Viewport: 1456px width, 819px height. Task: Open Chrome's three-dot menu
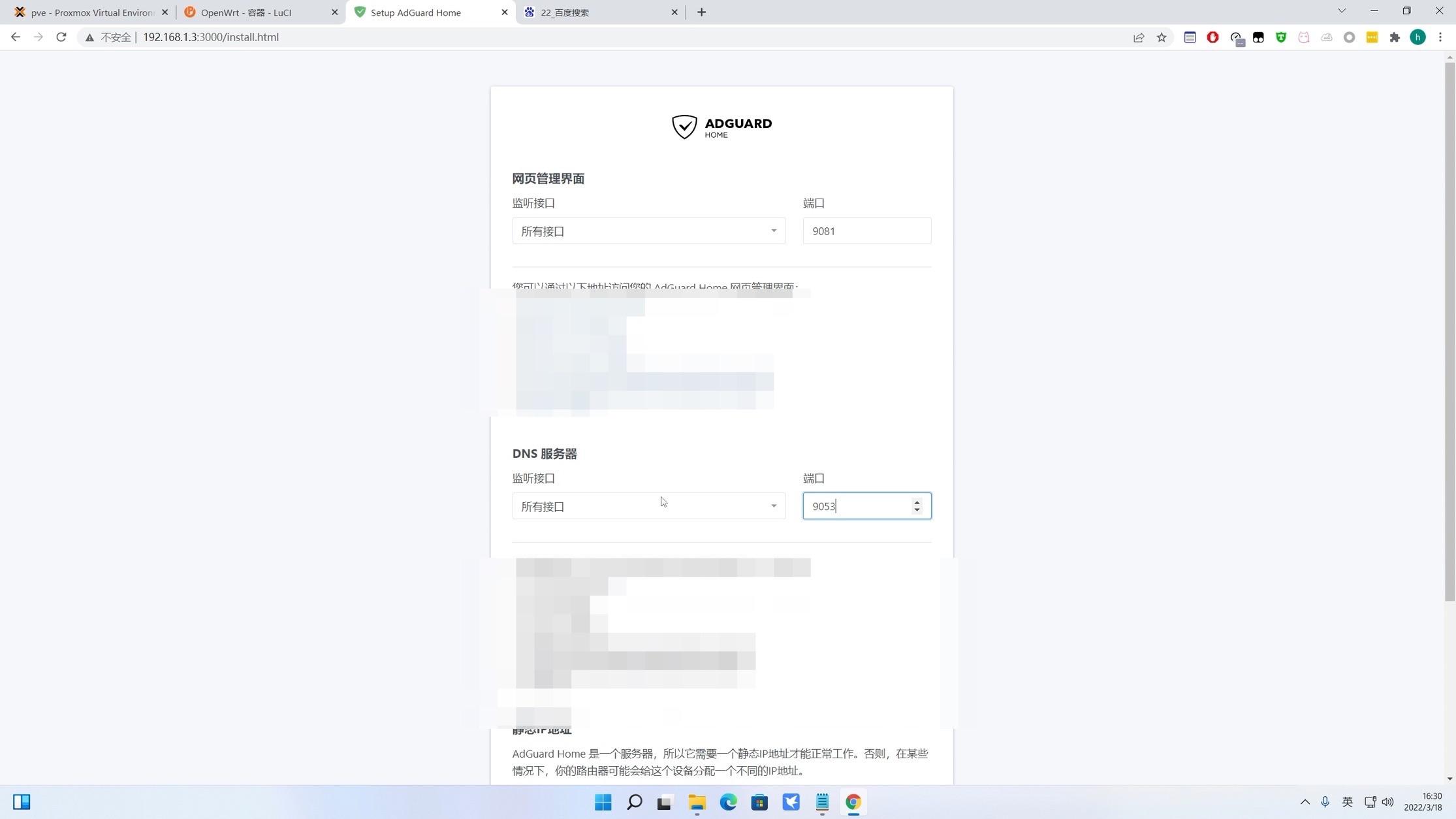click(x=1440, y=37)
